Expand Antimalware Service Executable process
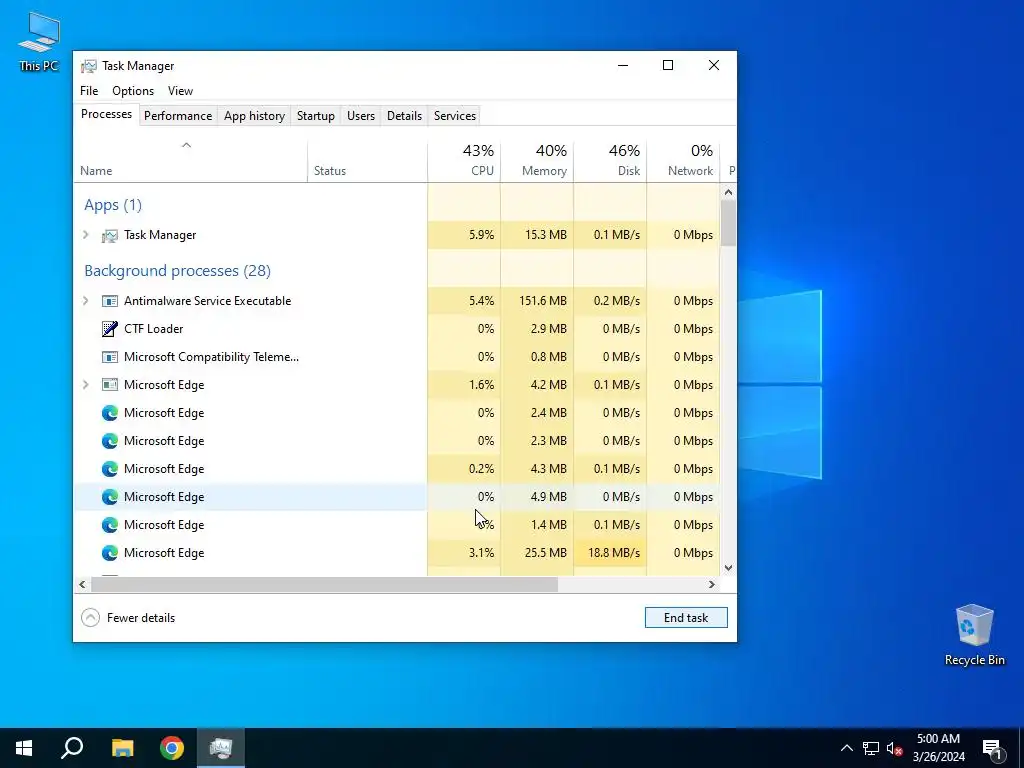Image resolution: width=1024 pixels, height=768 pixels. pos(86,300)
